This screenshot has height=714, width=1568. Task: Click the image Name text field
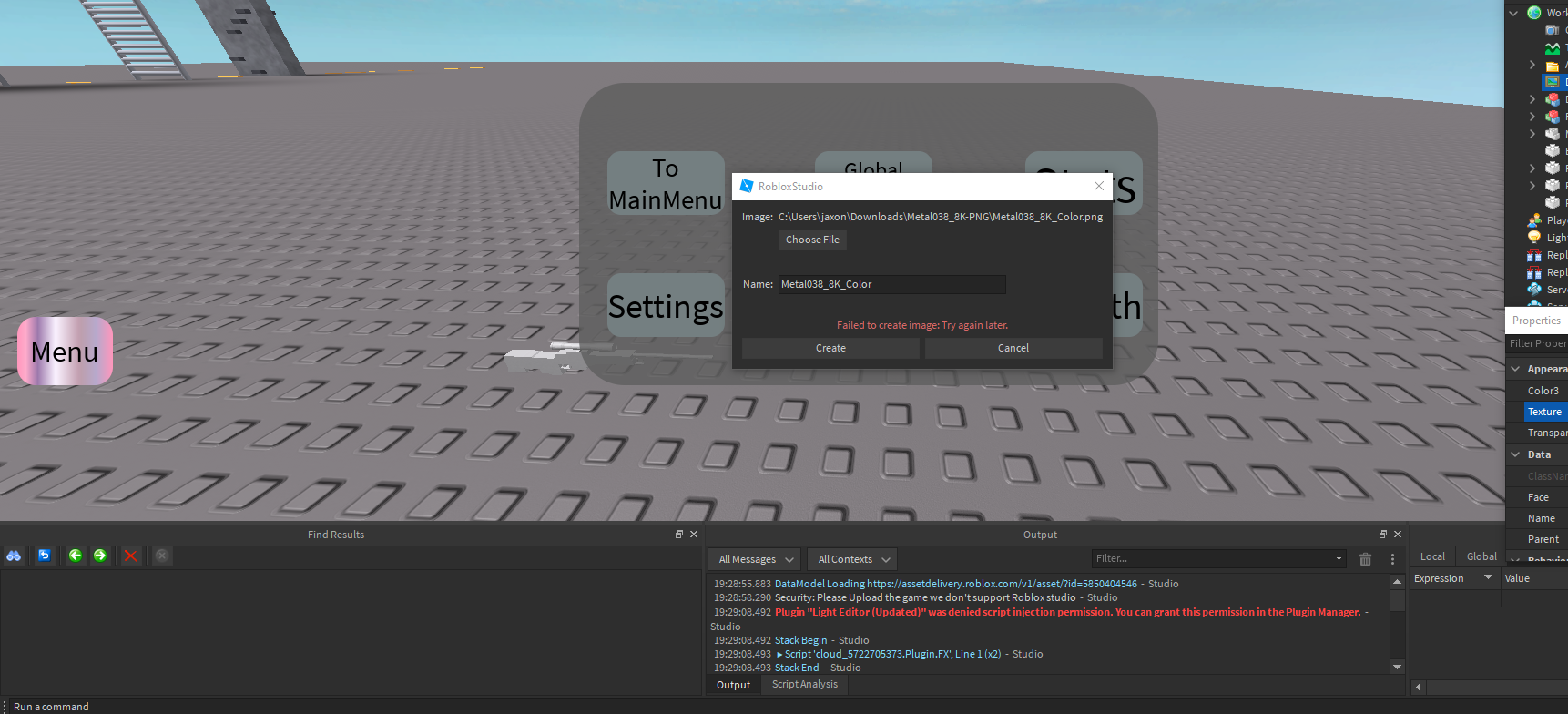tap(891, 284)
